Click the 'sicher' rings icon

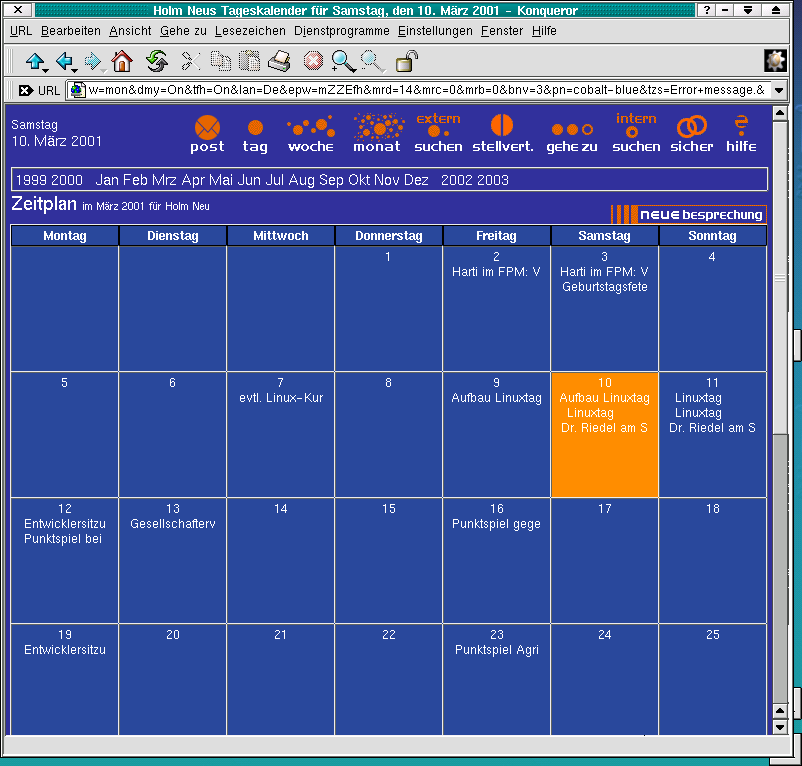tap(691, 128)
